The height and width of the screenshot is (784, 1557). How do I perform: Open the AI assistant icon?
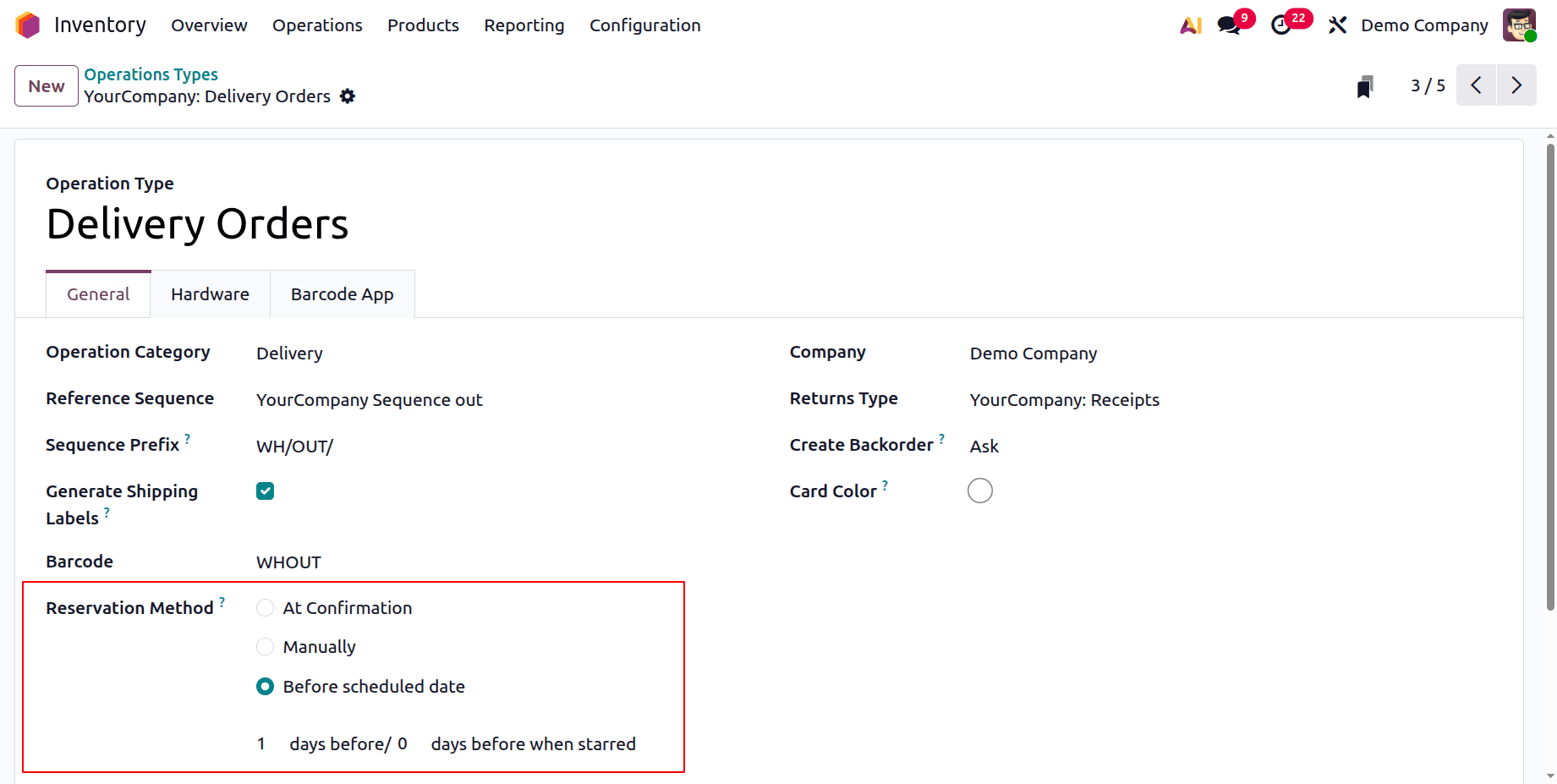point(1191,25)
